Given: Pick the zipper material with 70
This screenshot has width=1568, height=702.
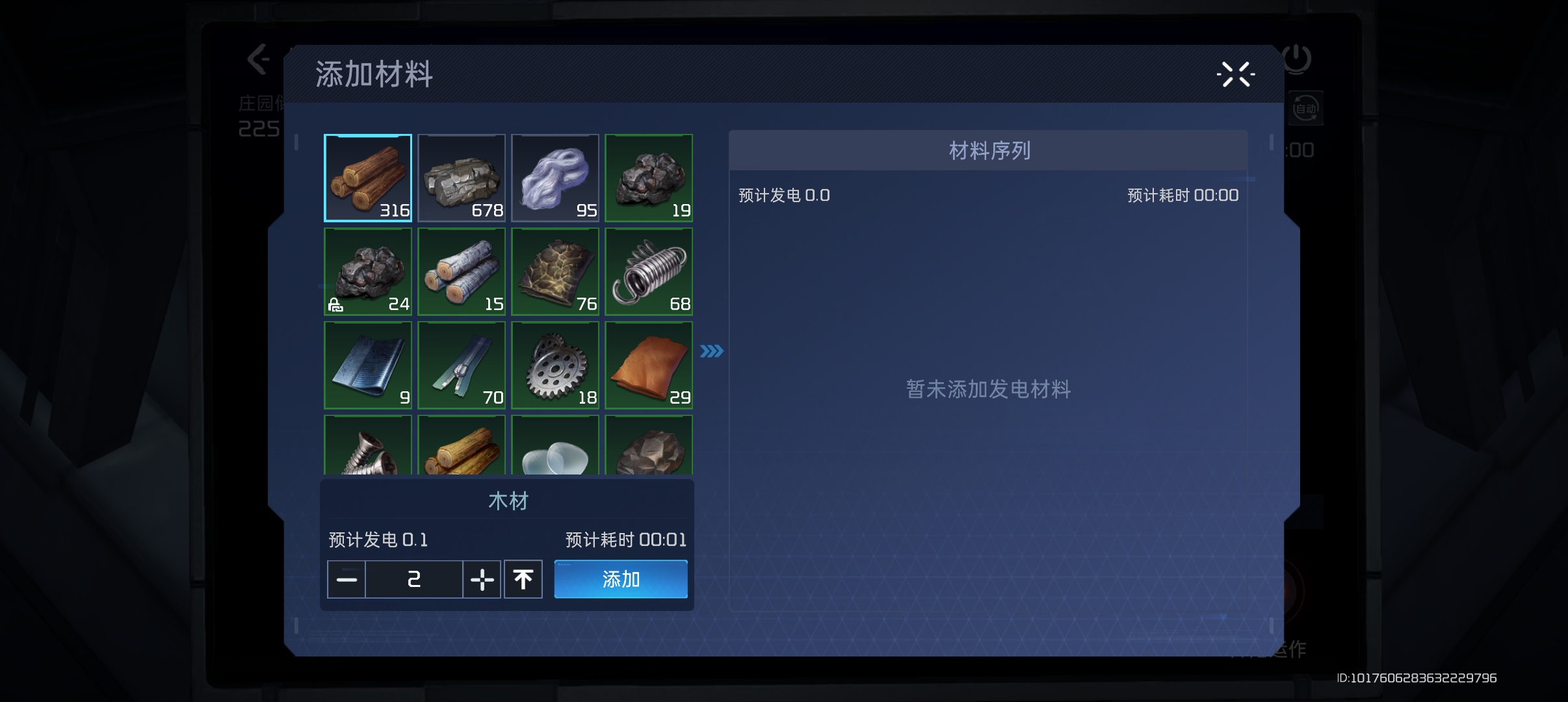Looking at the screenshot, I should (462, 365).
